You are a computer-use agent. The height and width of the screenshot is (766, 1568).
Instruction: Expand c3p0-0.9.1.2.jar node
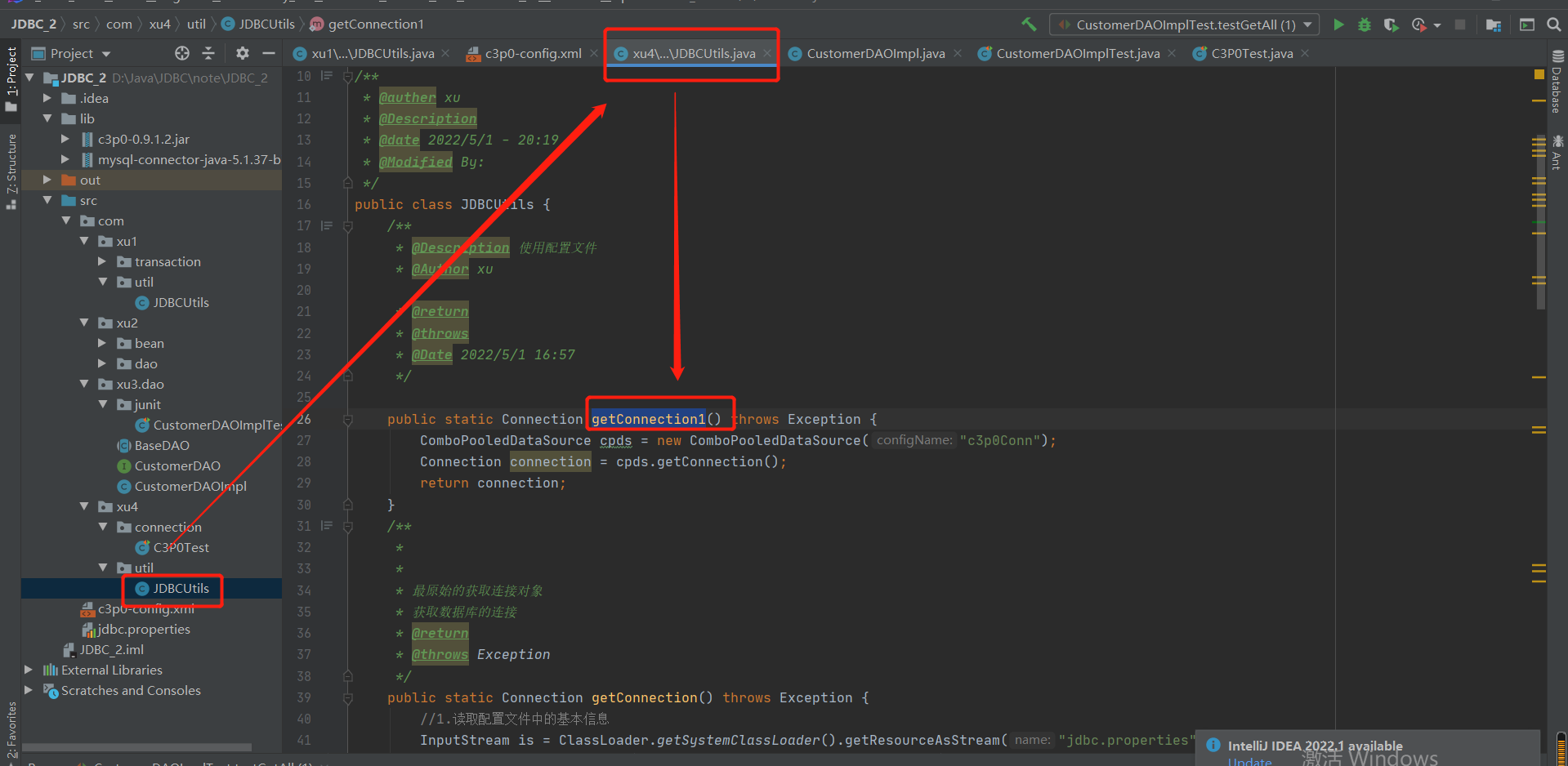pos(65,139)
